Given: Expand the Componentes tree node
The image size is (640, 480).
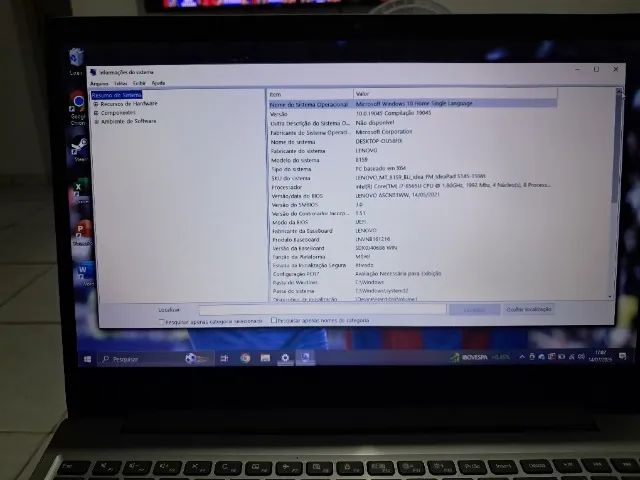Looking at the screenshot, I should coord(96,113).
